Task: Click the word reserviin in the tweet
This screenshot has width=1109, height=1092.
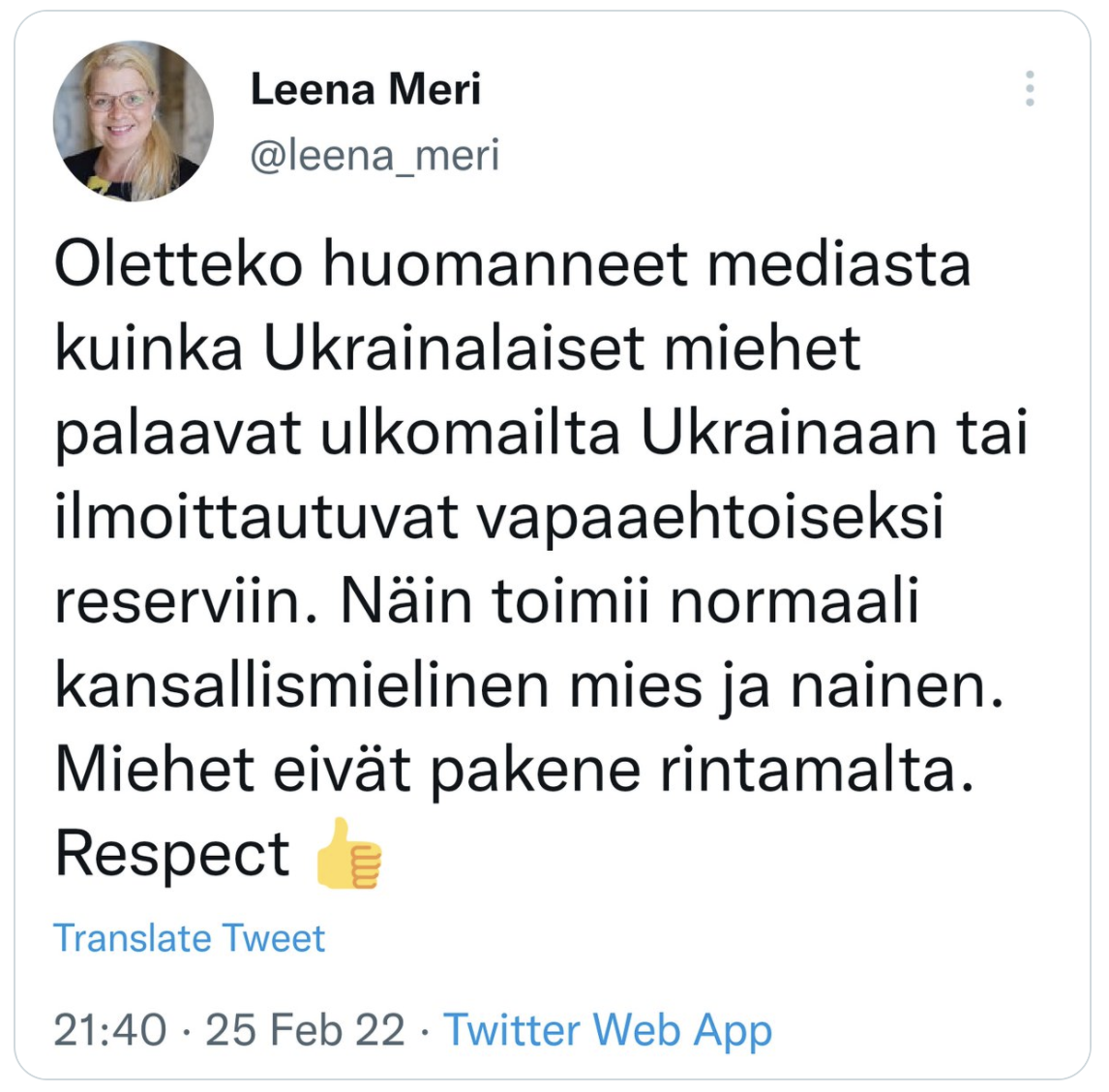Action: click(187, 602)
